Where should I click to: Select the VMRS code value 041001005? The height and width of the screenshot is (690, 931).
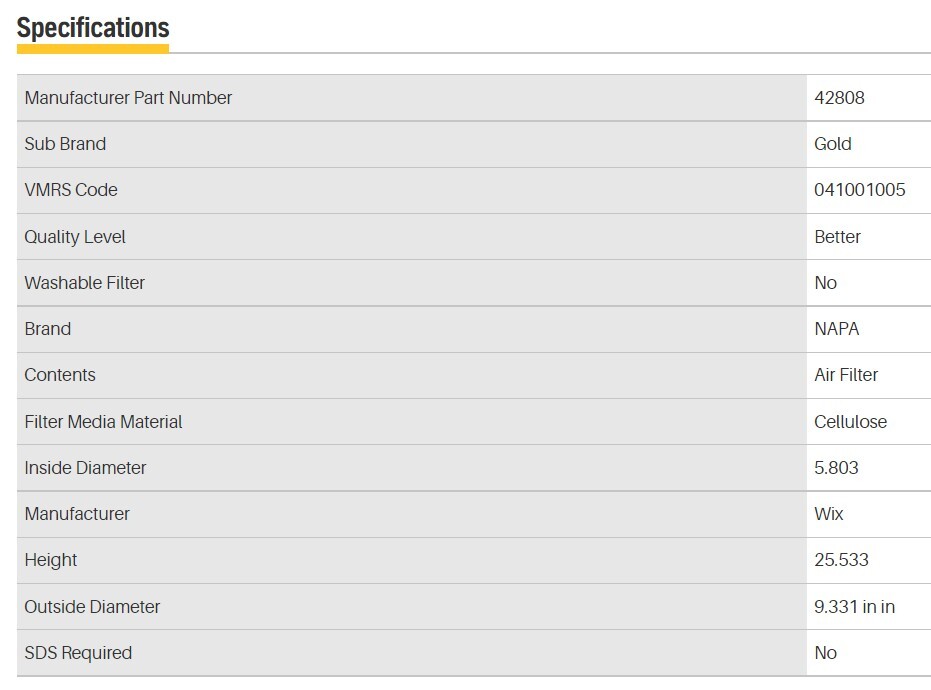pos(859,190)
